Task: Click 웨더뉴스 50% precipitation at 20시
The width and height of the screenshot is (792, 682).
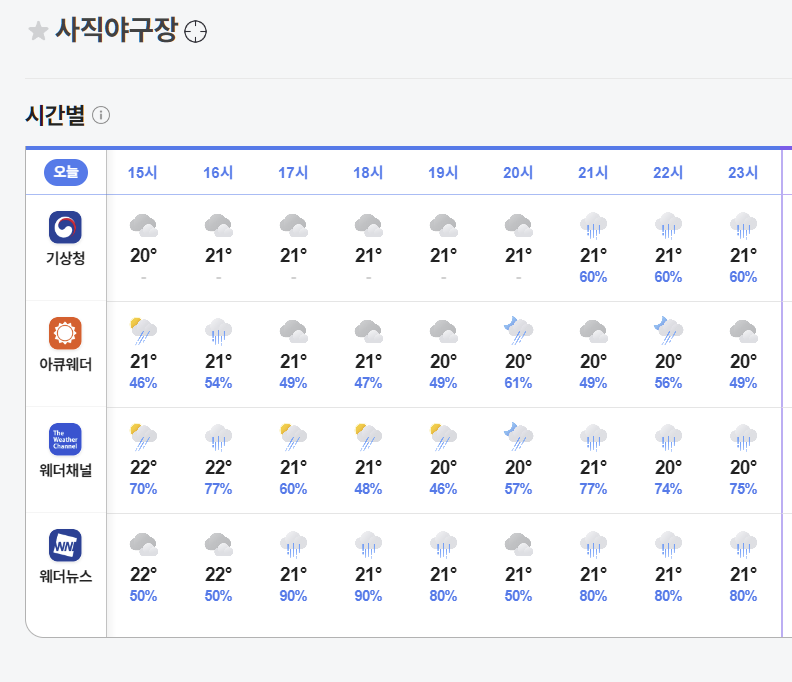Action: pyautogui.click(x=518, y=596)
